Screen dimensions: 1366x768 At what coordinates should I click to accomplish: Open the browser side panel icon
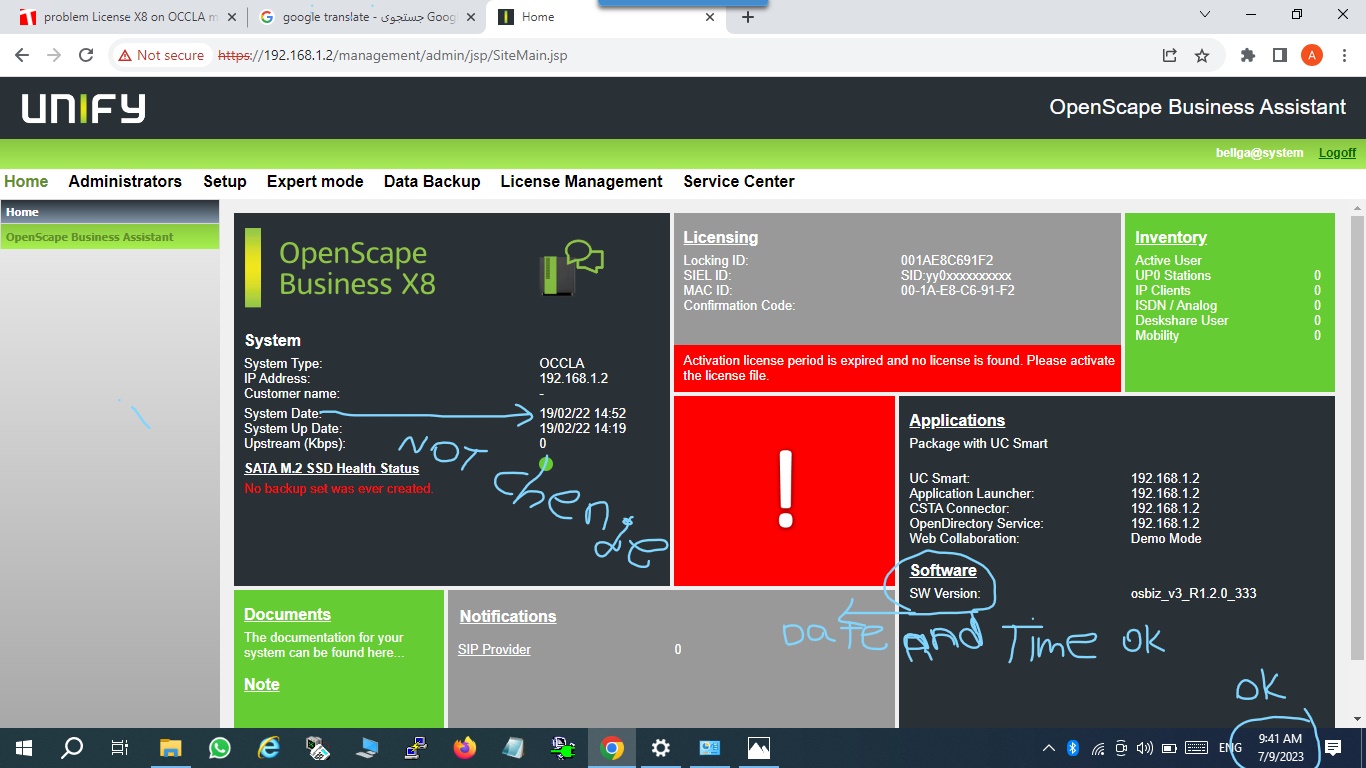(x=1279, y=56)
